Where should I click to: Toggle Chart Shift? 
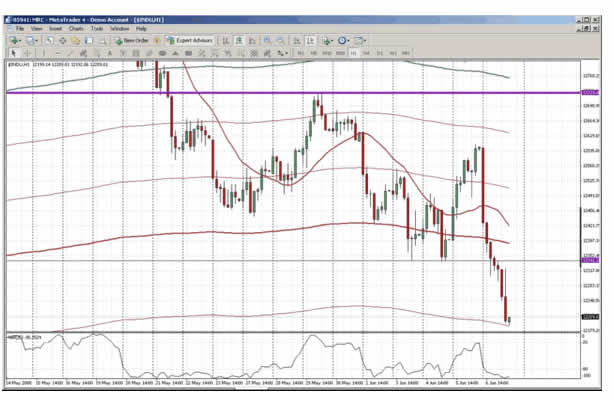(x=310, y=40)
